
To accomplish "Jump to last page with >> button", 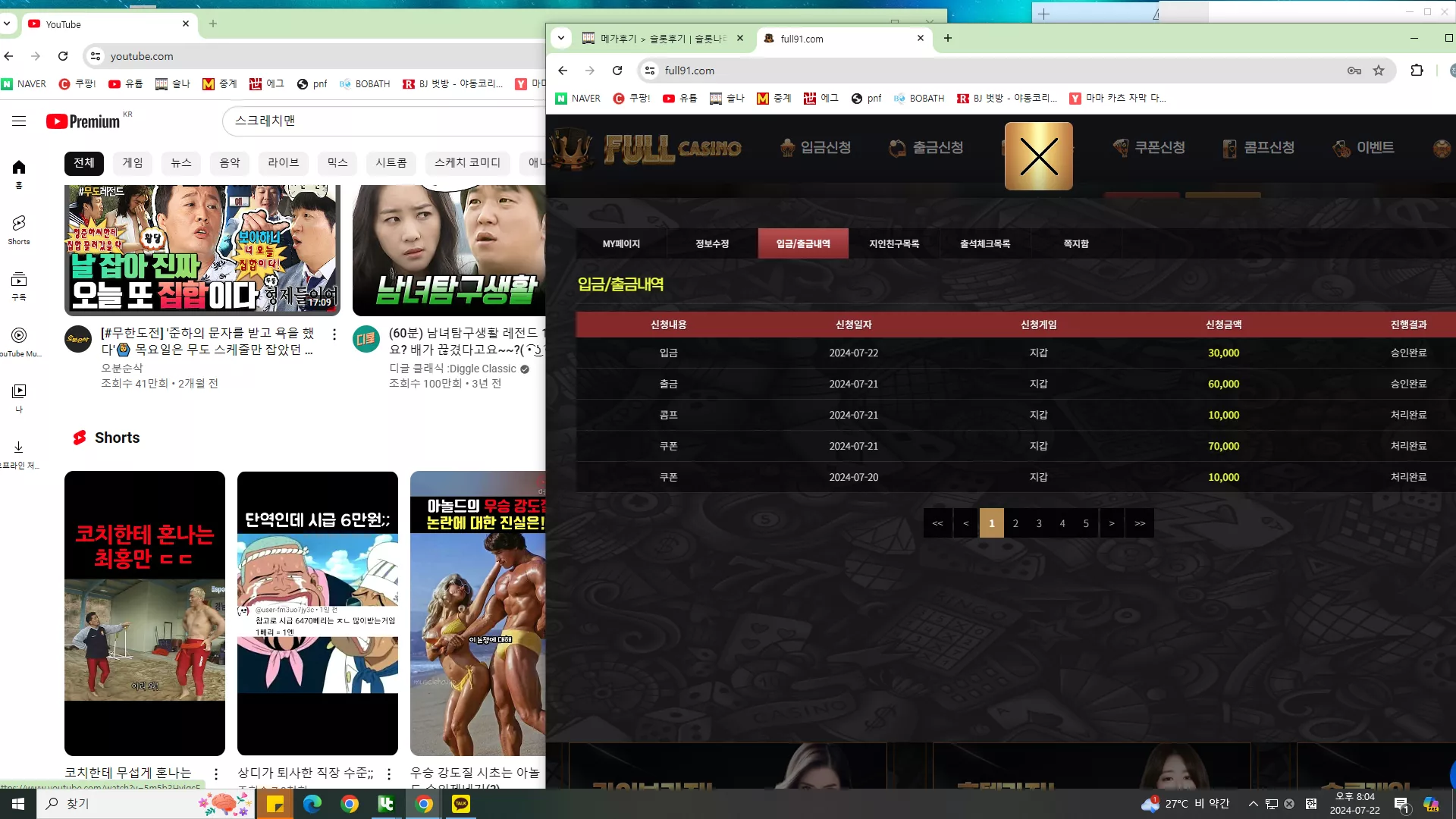I will (1140, 523).
